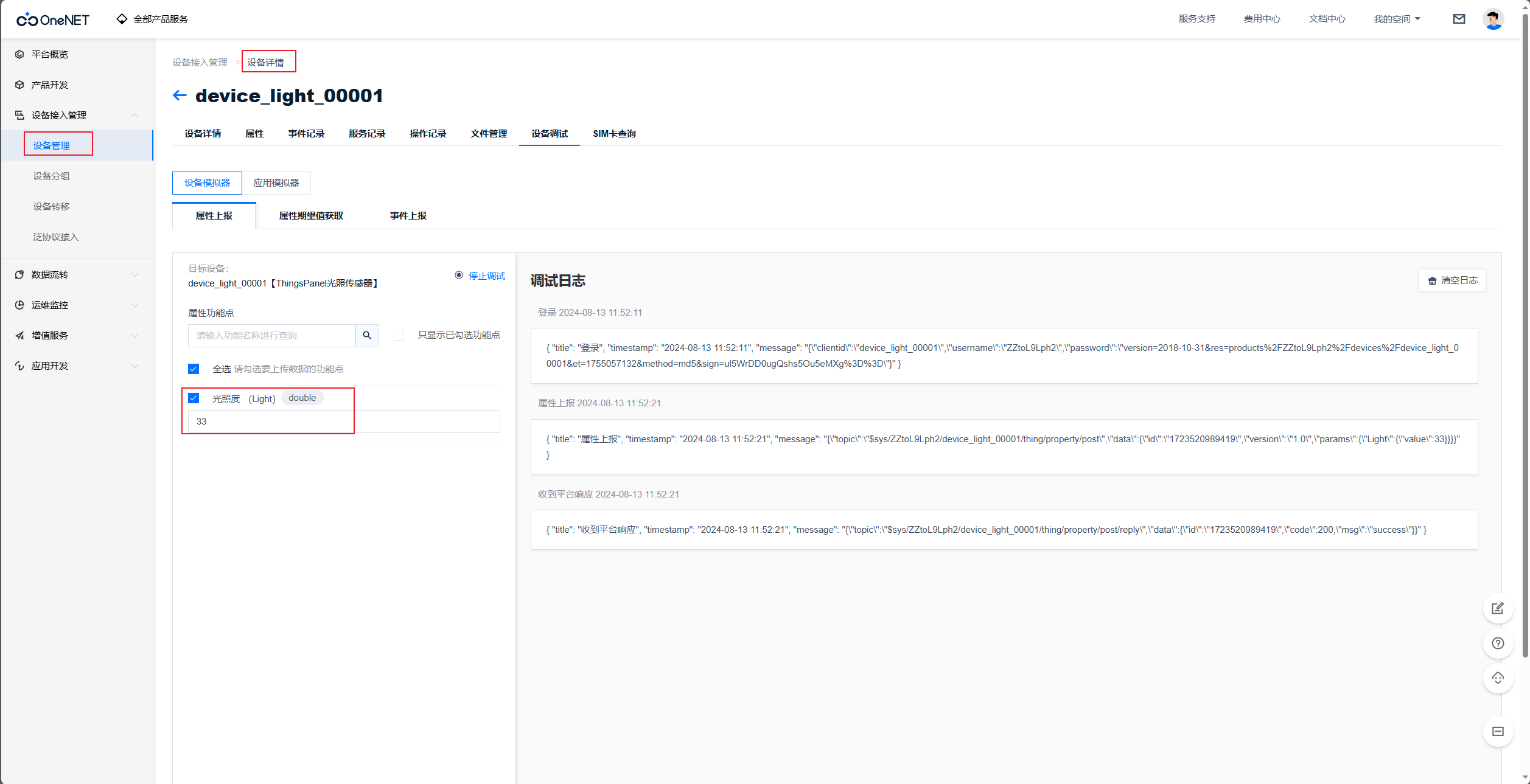Toggle the 光照度 (Light) checkbox

[x=194, y=398]
